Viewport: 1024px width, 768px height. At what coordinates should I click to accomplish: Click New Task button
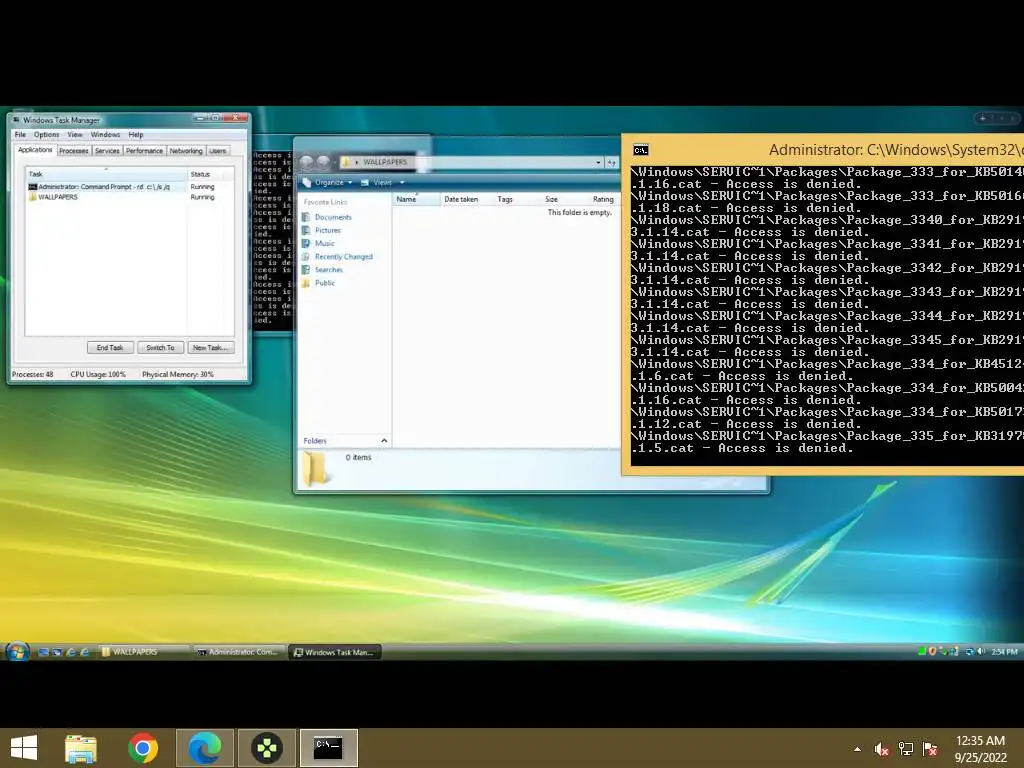(x=210, y=347)
